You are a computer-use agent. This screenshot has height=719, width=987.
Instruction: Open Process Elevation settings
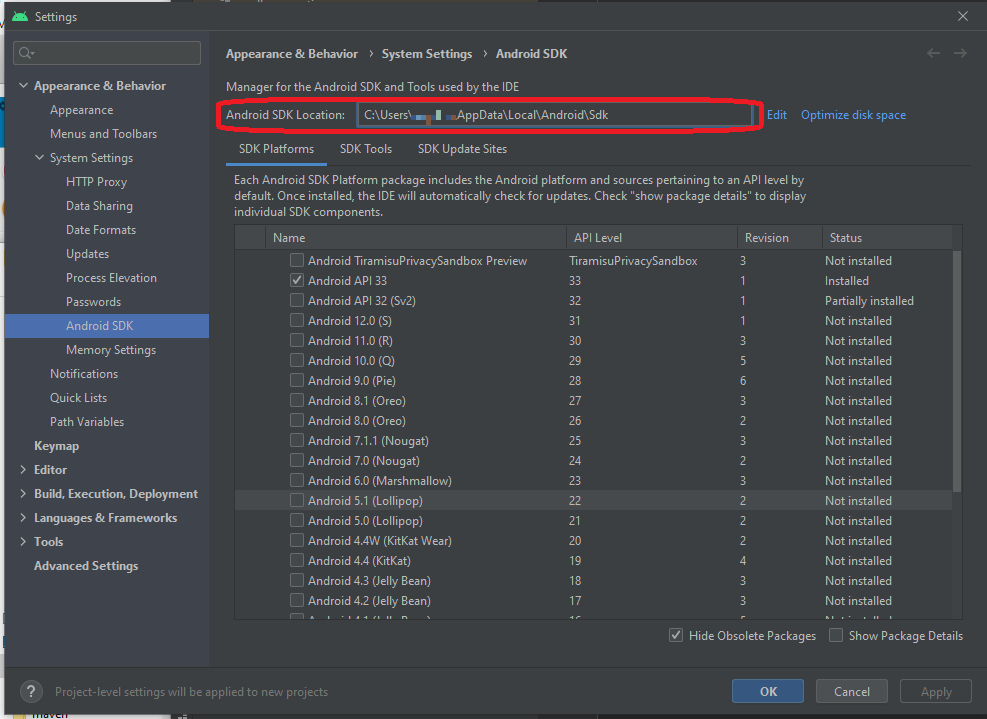tap(111, 278)
